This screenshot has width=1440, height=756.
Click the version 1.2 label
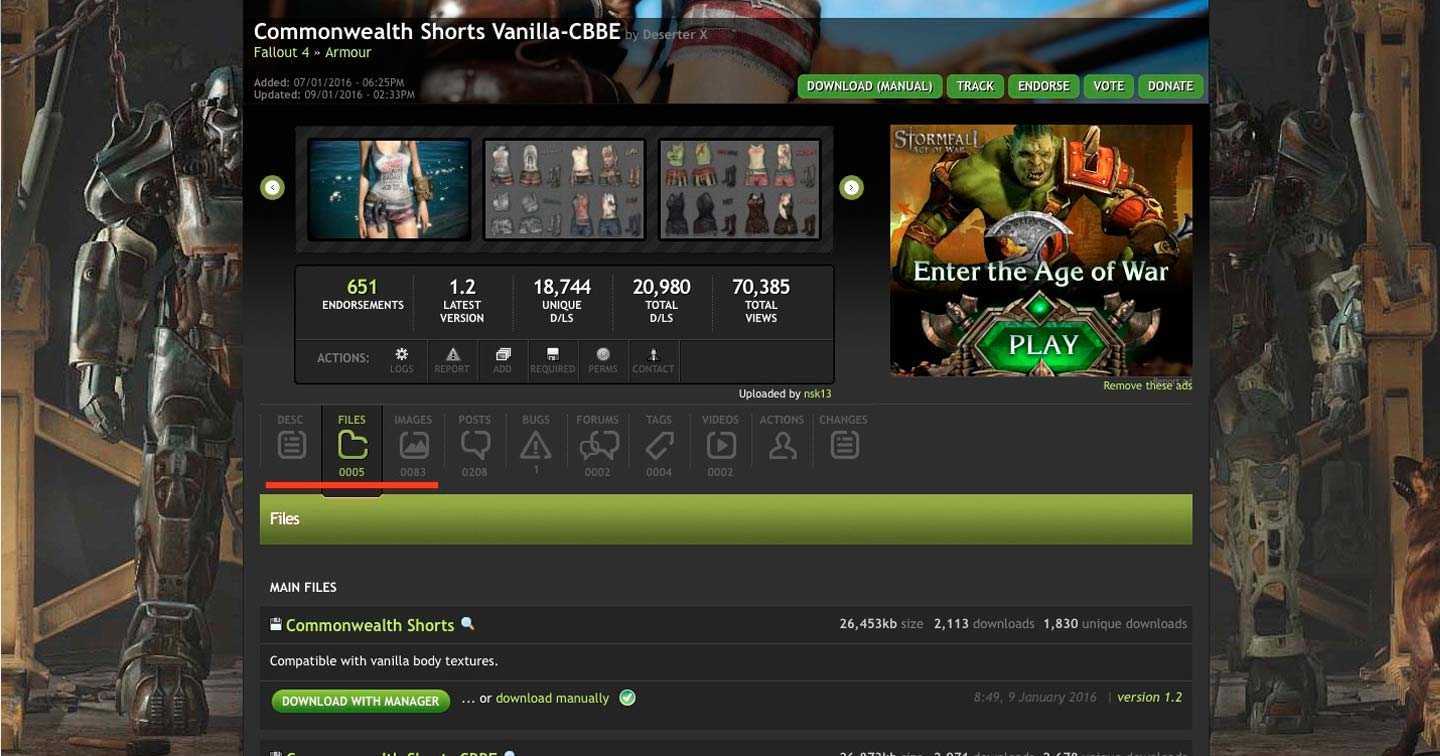1150,697
